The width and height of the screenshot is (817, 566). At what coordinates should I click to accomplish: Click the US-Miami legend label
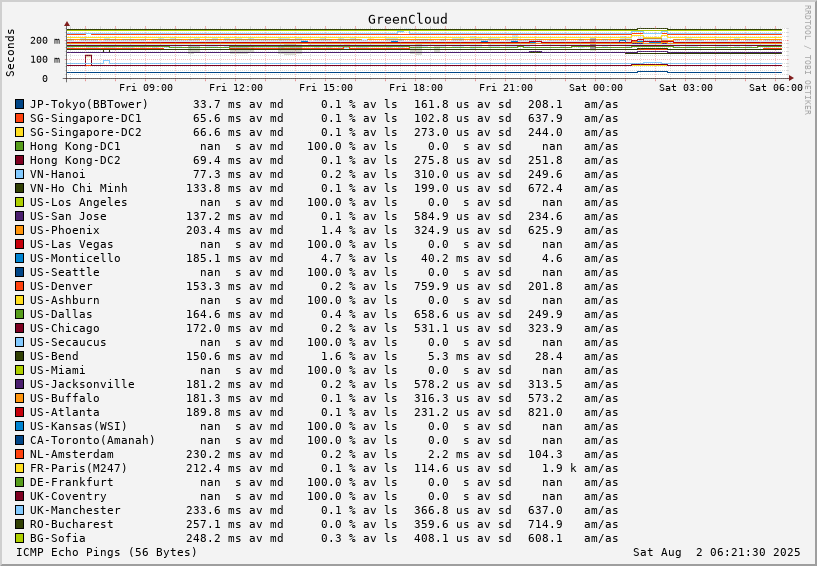click(58, 370)
